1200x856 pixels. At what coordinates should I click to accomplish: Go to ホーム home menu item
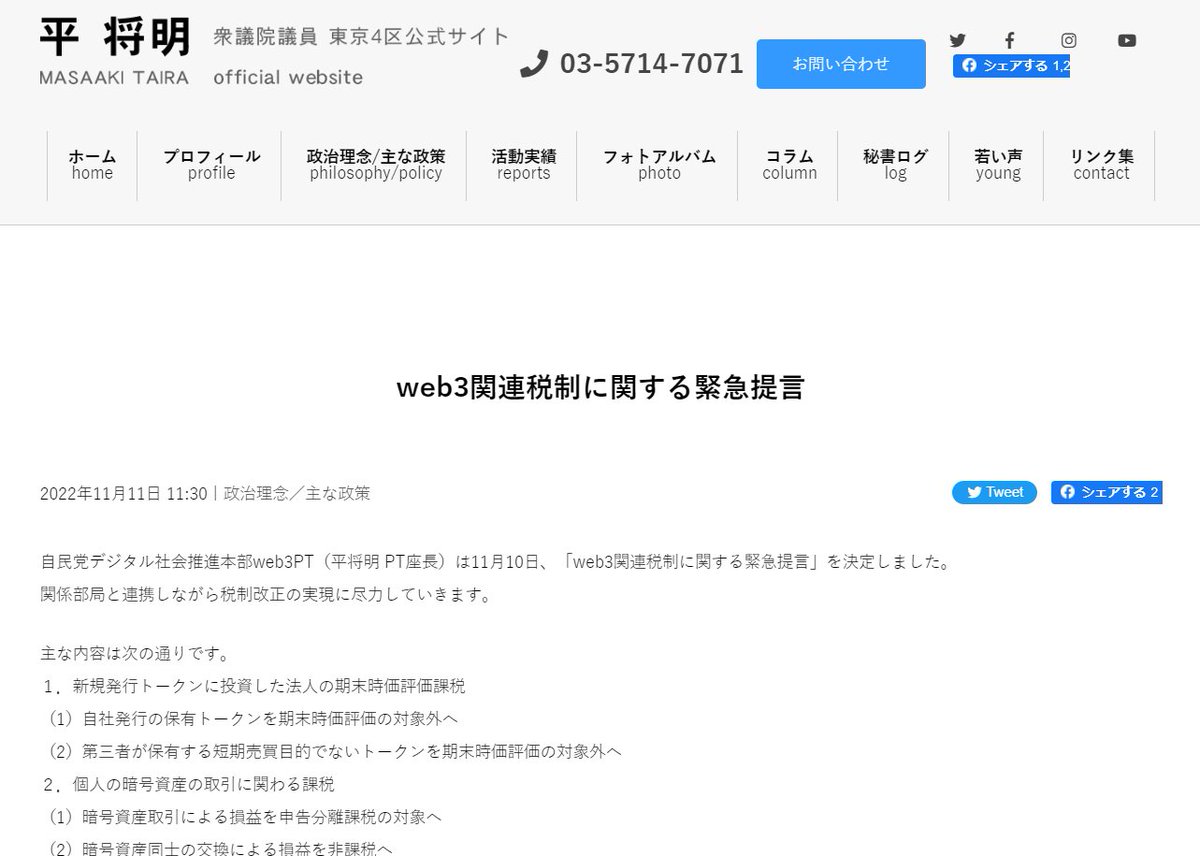pyautogui.click(x=92, y=165)
